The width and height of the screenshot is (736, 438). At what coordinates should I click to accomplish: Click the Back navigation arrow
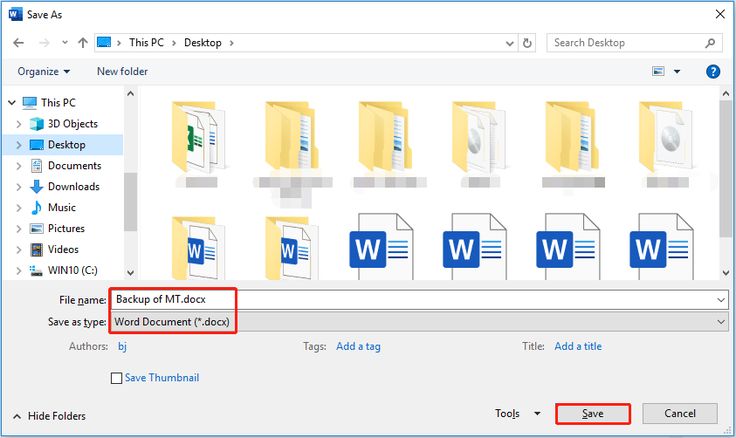point(18,43)
